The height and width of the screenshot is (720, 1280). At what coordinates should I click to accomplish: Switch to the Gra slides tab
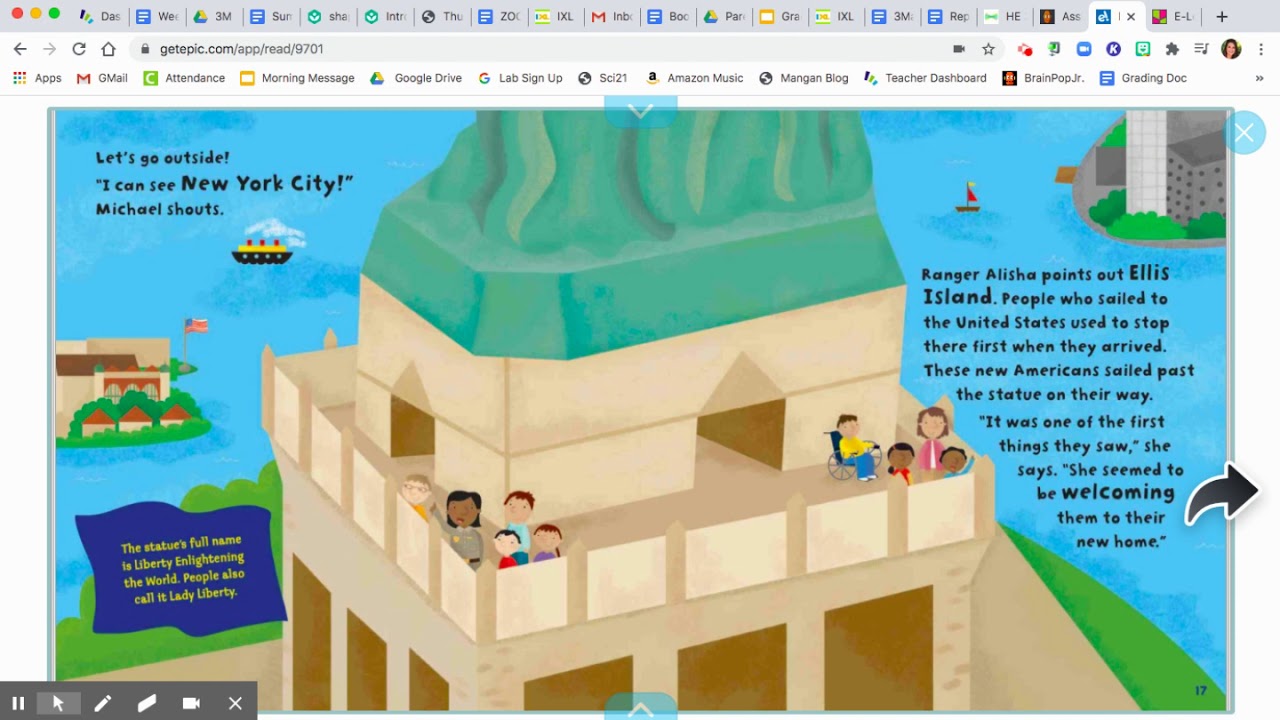(782, 16)
